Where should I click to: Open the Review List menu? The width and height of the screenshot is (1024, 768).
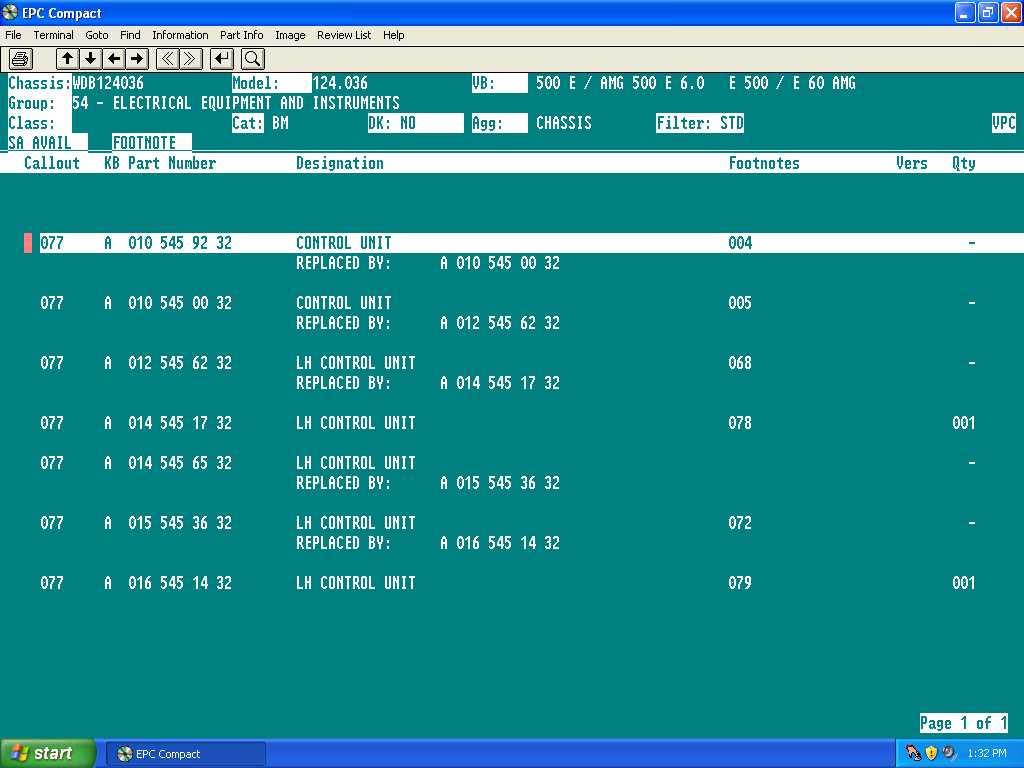[x=344, y=35]
